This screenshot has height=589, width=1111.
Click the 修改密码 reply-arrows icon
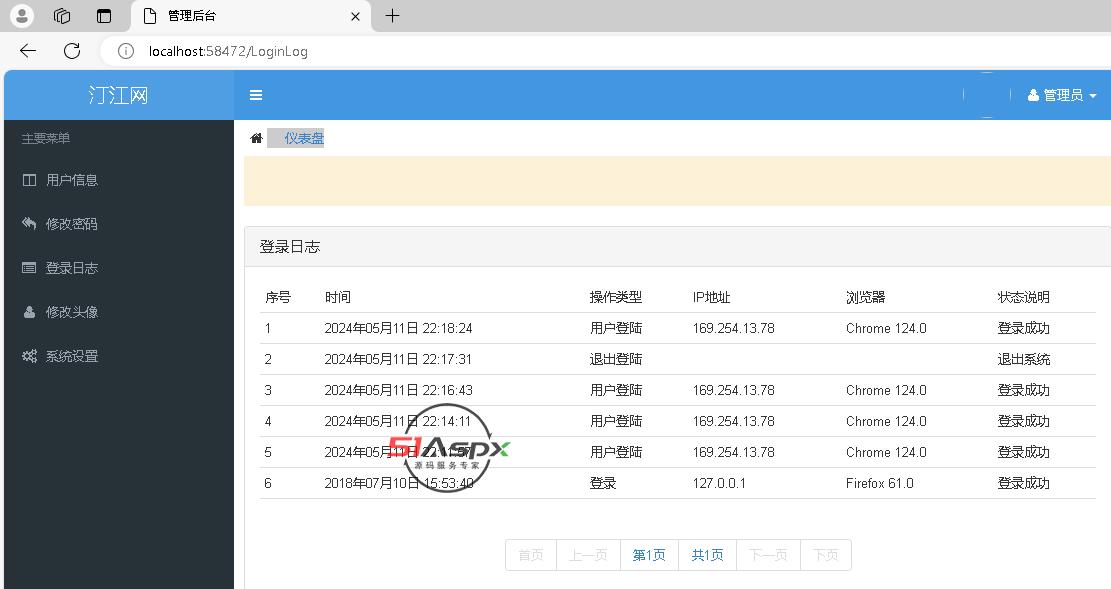point(29,224)
